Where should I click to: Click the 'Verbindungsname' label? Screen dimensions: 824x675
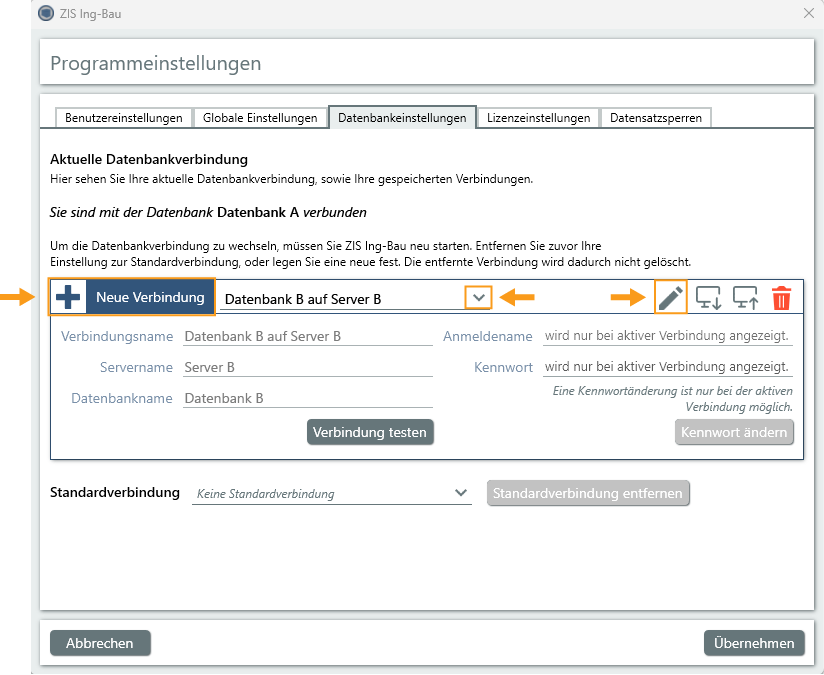point(117,336)
